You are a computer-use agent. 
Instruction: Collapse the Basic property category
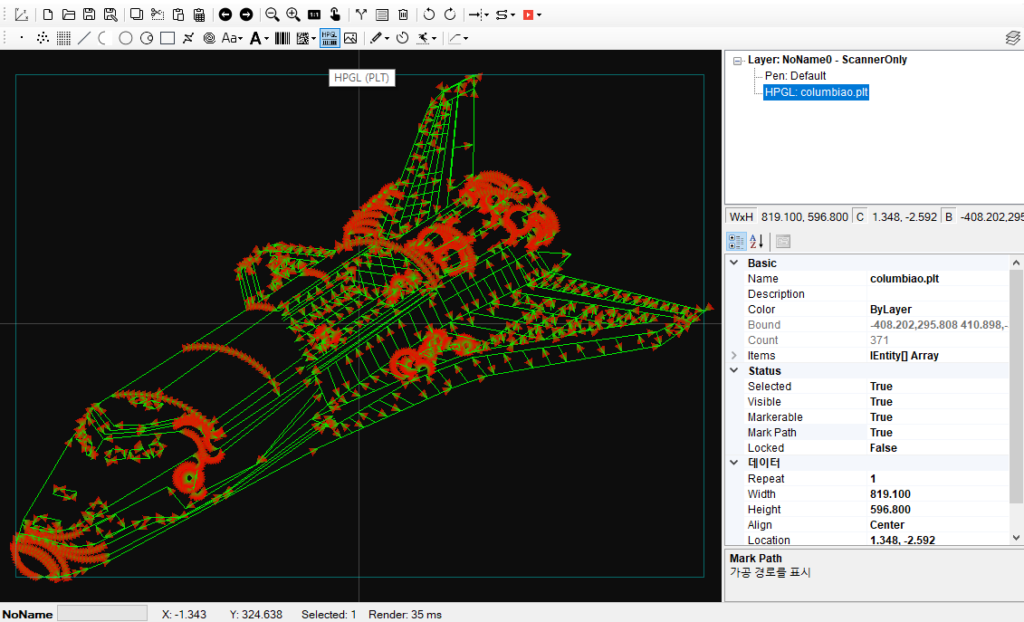[734, 263]
